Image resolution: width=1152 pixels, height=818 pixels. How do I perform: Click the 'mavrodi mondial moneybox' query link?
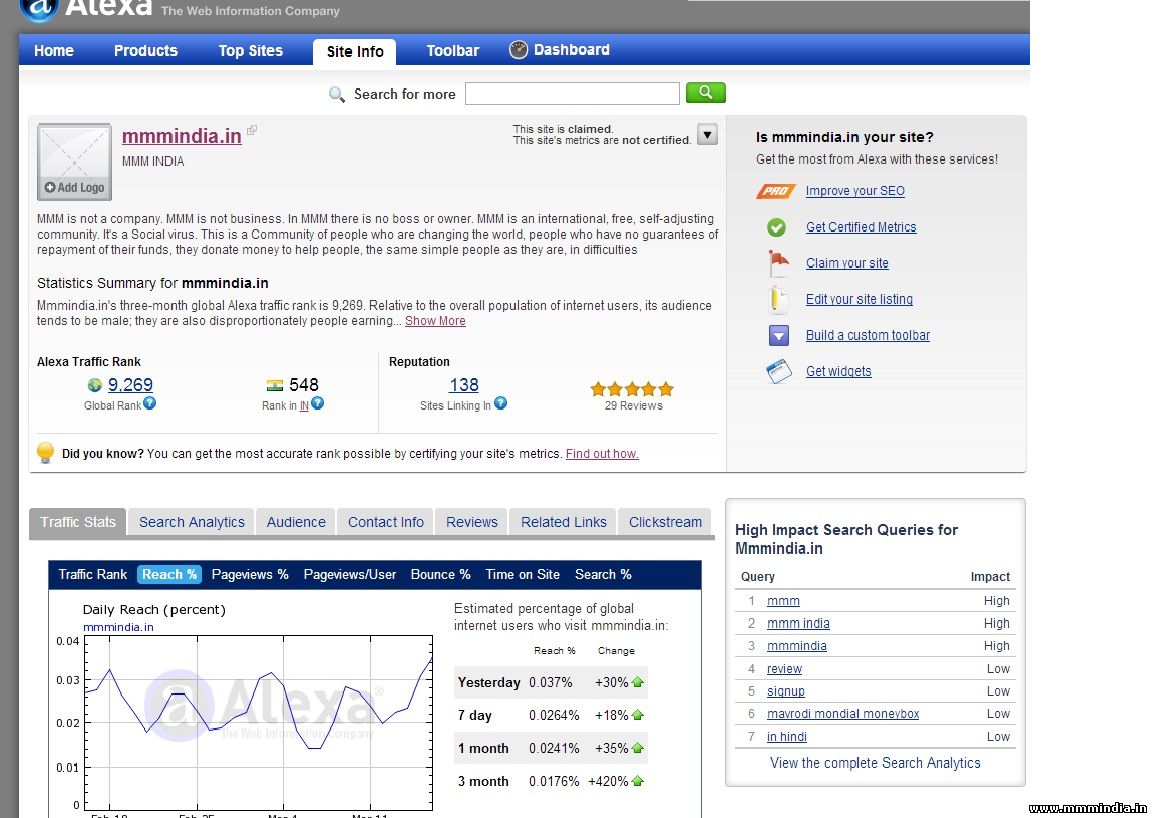843,714
